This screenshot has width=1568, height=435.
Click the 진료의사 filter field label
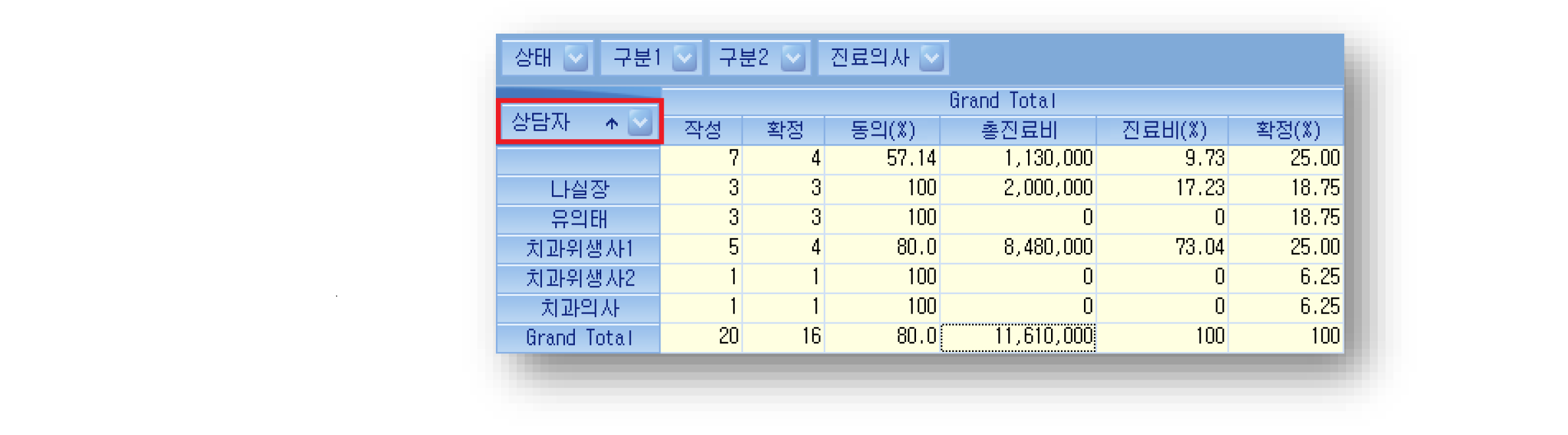tap(869, 58)
